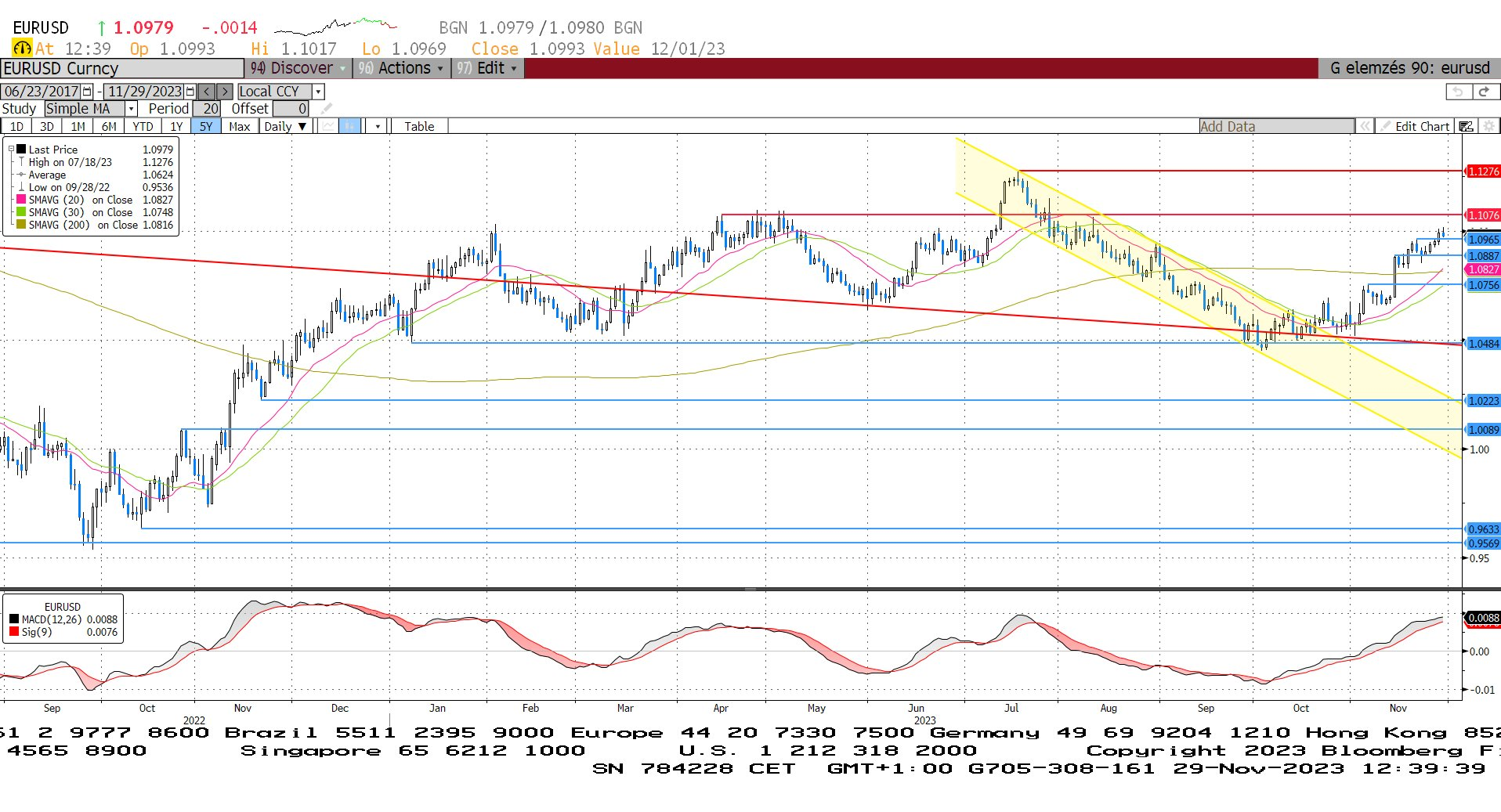1501x812 pixels.
Task: Open the end date calendar picker
Action: tap(190, 92)
